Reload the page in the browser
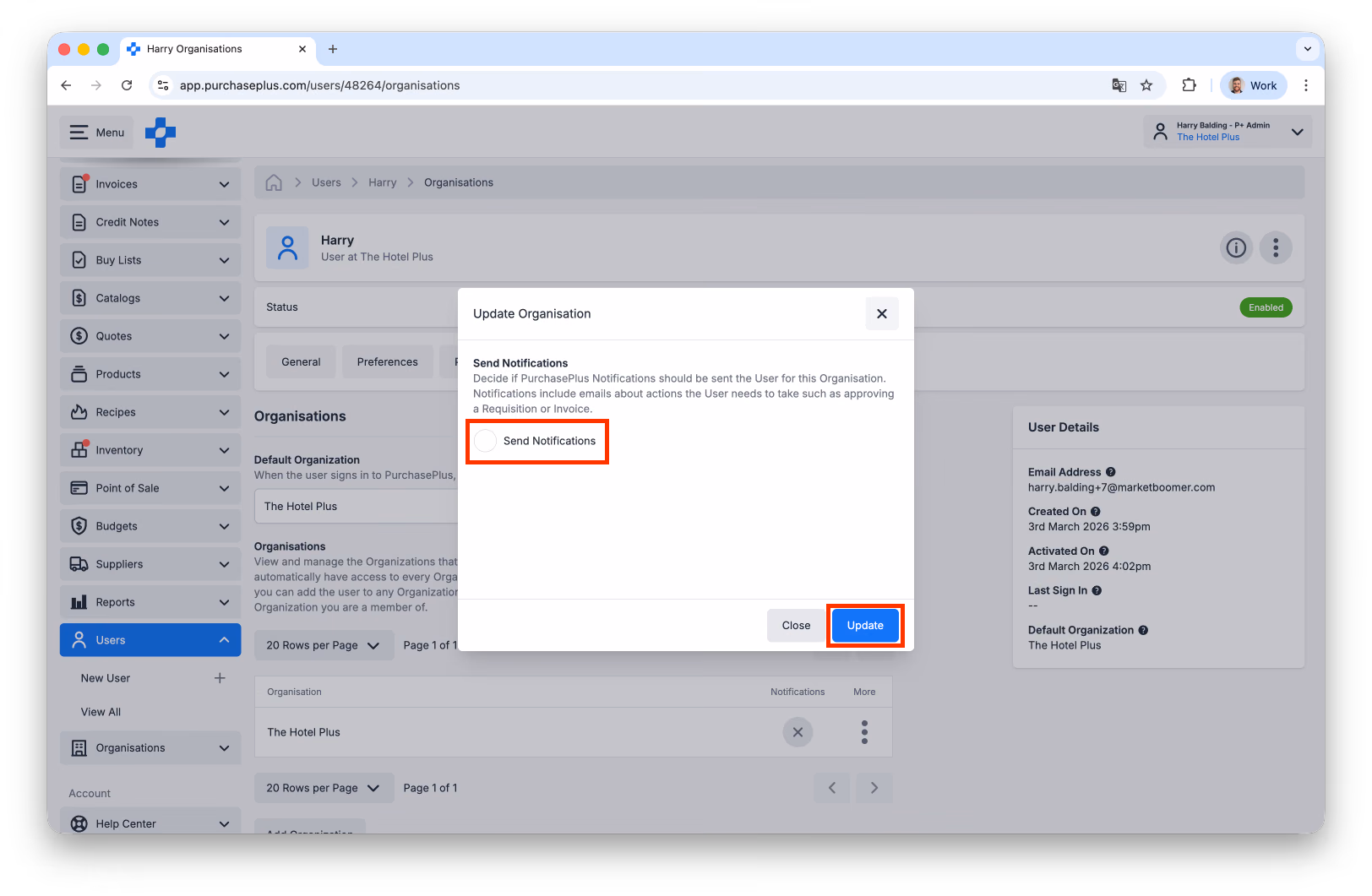The width and height of the screenshot is (1372, 896). point(127,85)
